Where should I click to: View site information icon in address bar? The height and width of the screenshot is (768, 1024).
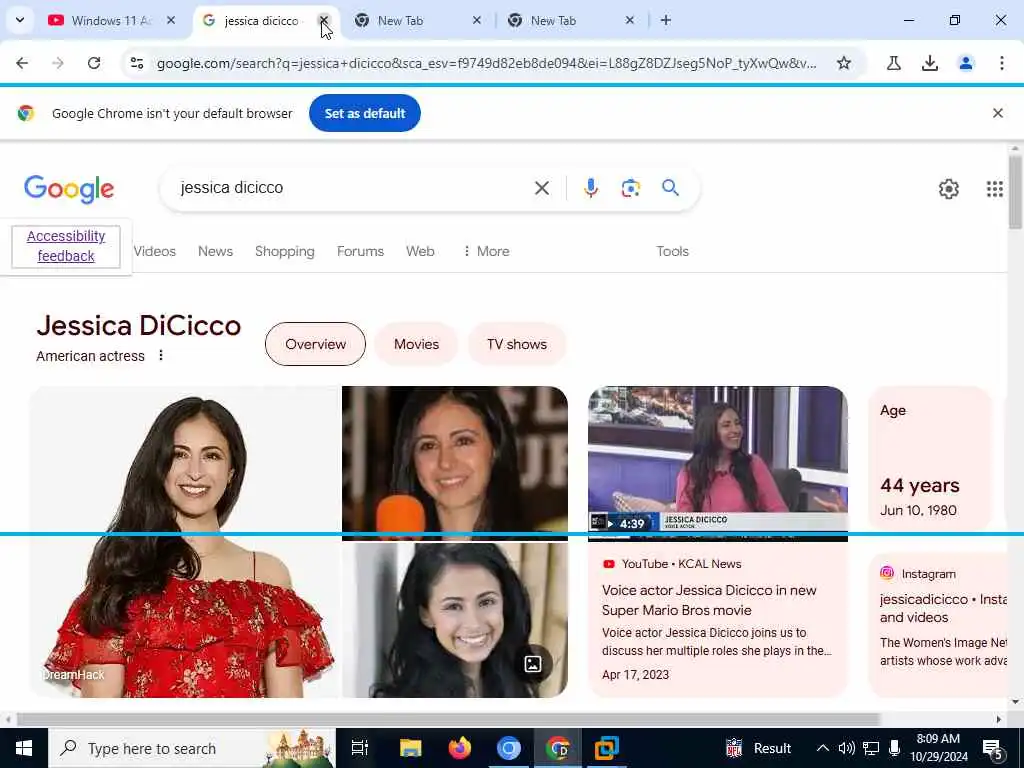point(137,63)
